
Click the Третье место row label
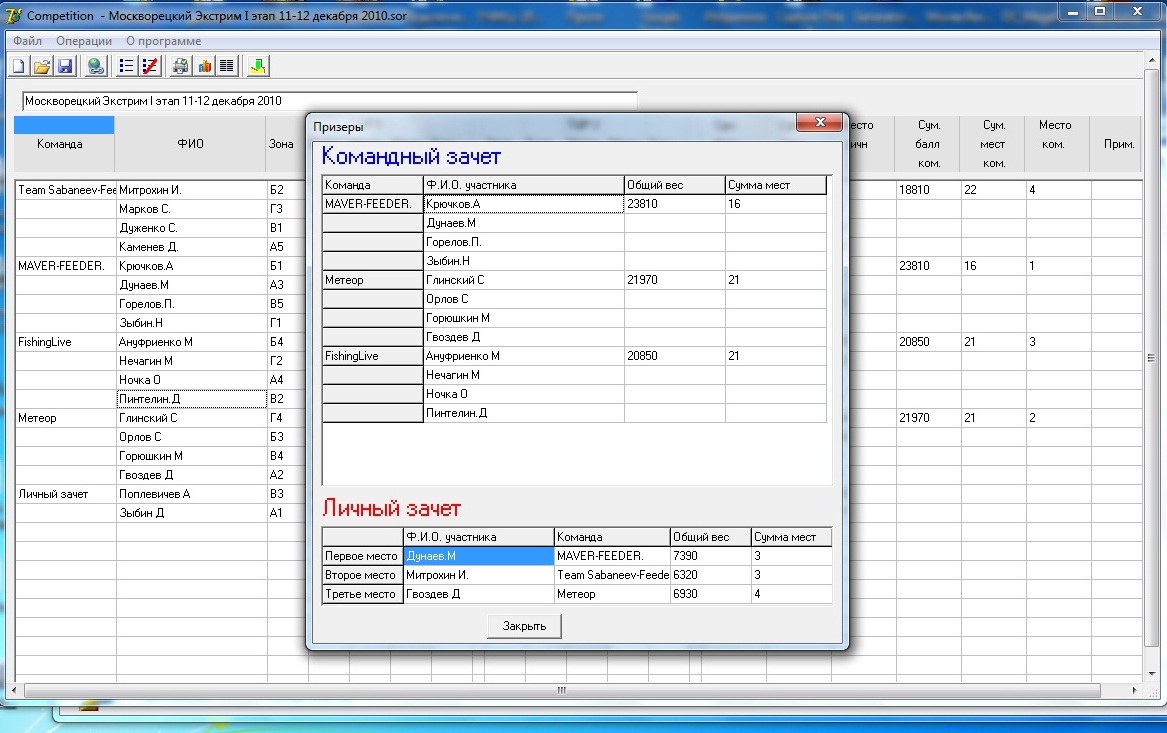coord(362,594)
